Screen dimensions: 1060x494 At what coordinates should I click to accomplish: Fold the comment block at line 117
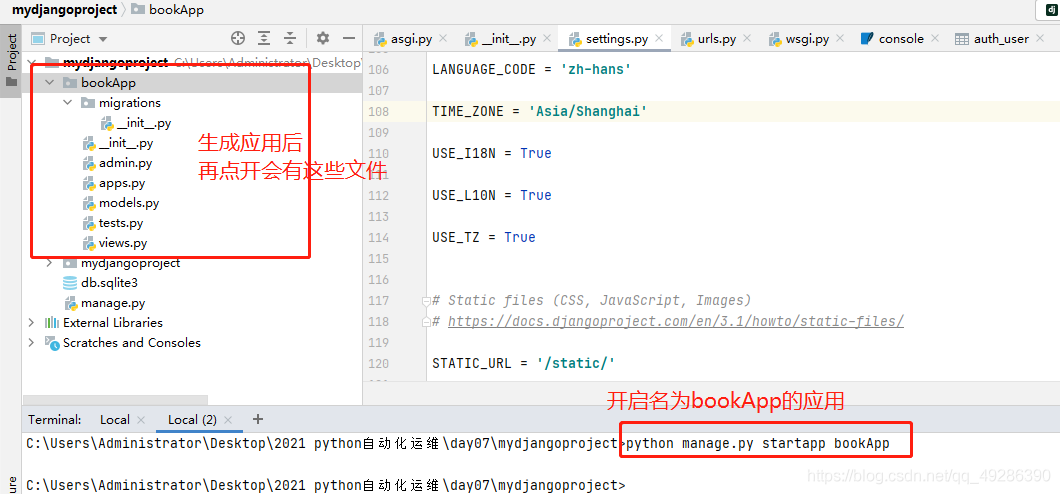click(x=426, y=301)
